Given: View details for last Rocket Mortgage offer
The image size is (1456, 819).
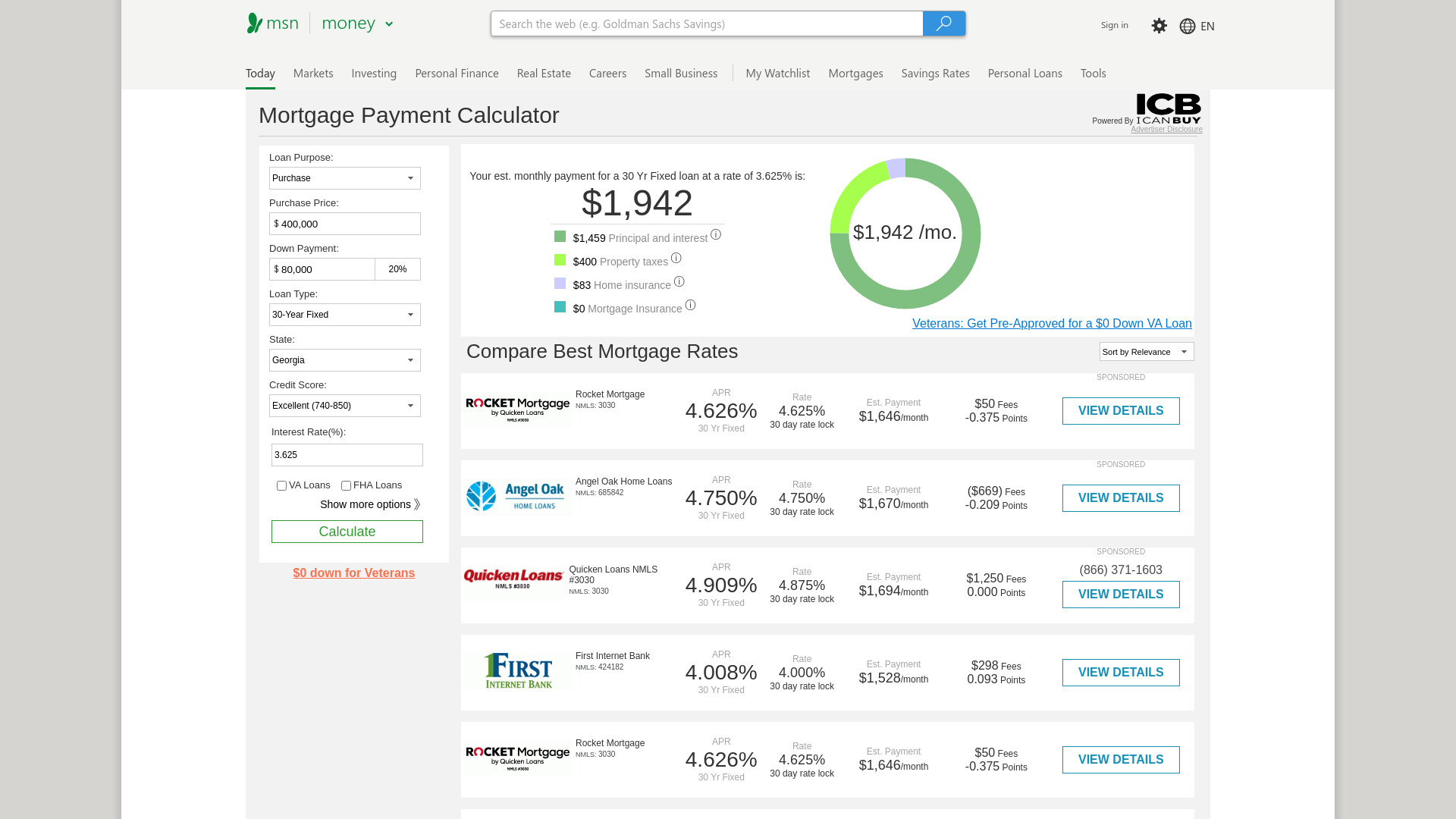Looking at the screenshot, I should tap(1121, 760).
